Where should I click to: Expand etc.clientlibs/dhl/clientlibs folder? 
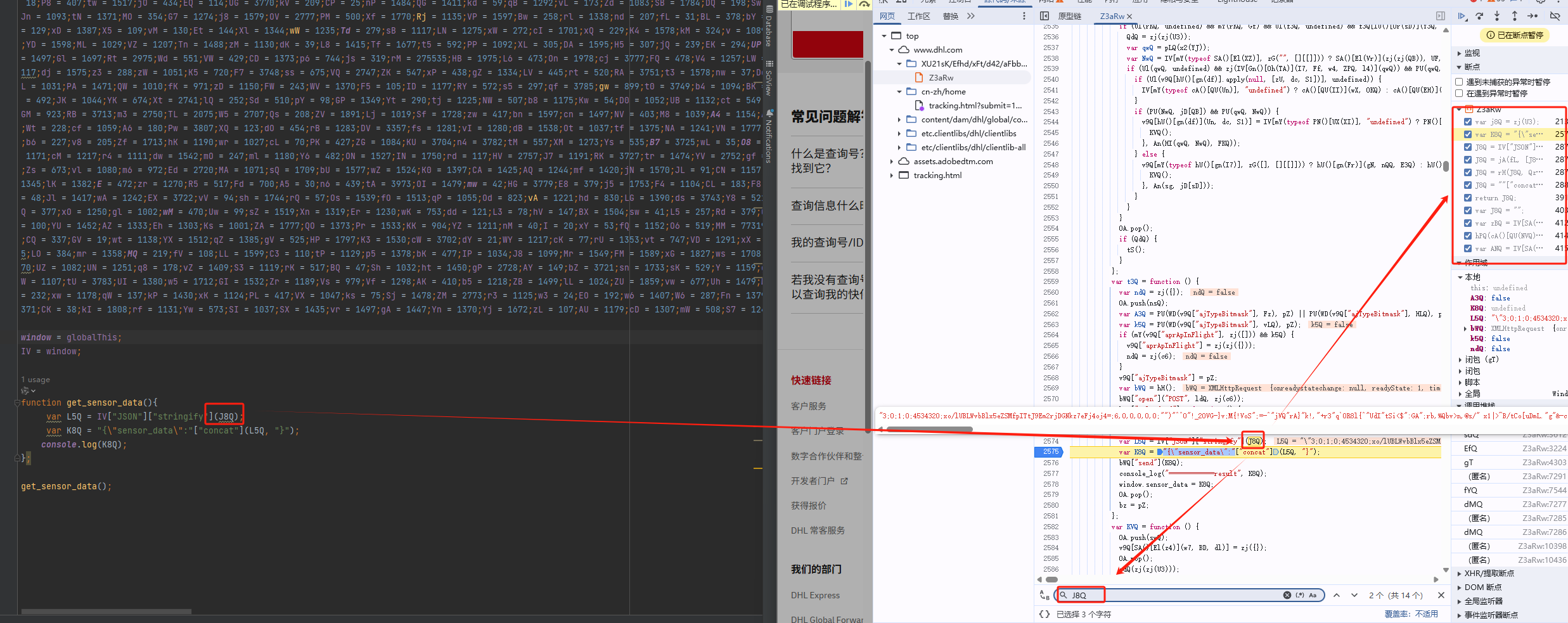pyautogui.click(x=899, y=133)
